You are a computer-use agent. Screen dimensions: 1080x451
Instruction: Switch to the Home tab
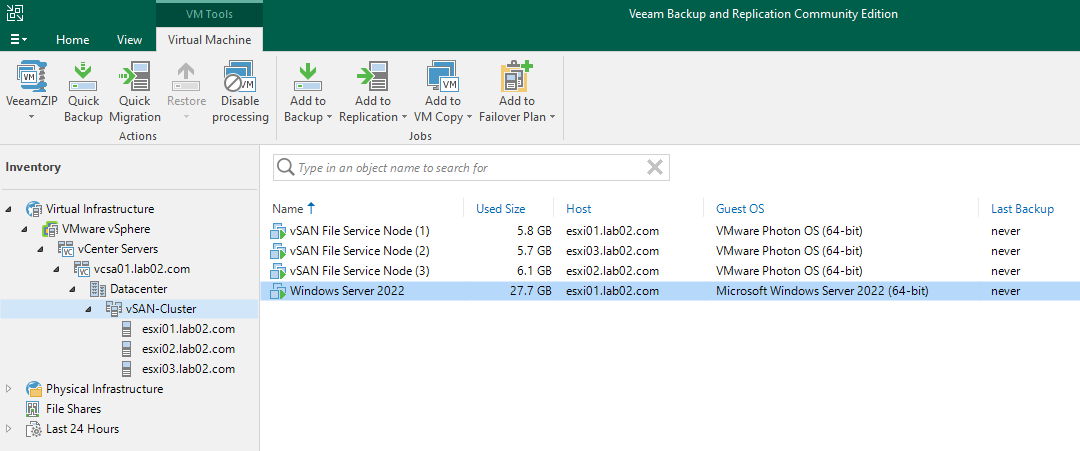[x=72, y=40]
